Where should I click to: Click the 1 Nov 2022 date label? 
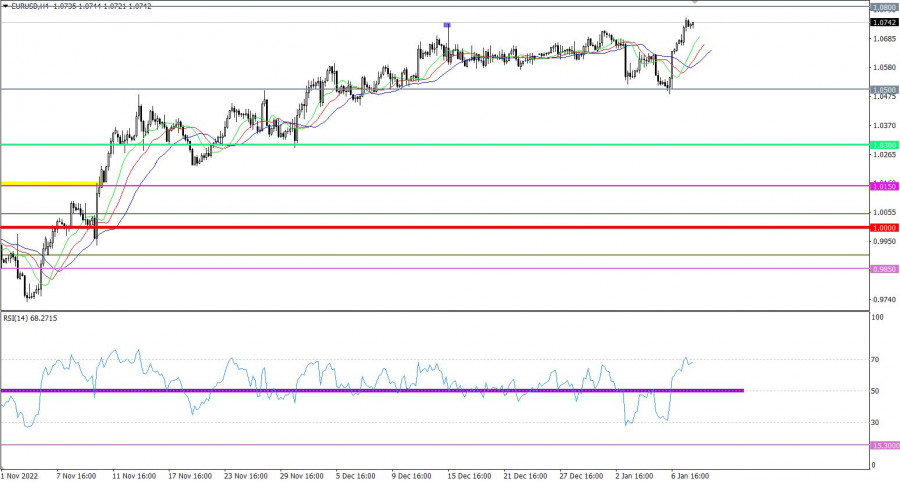(x=22, y=476)
